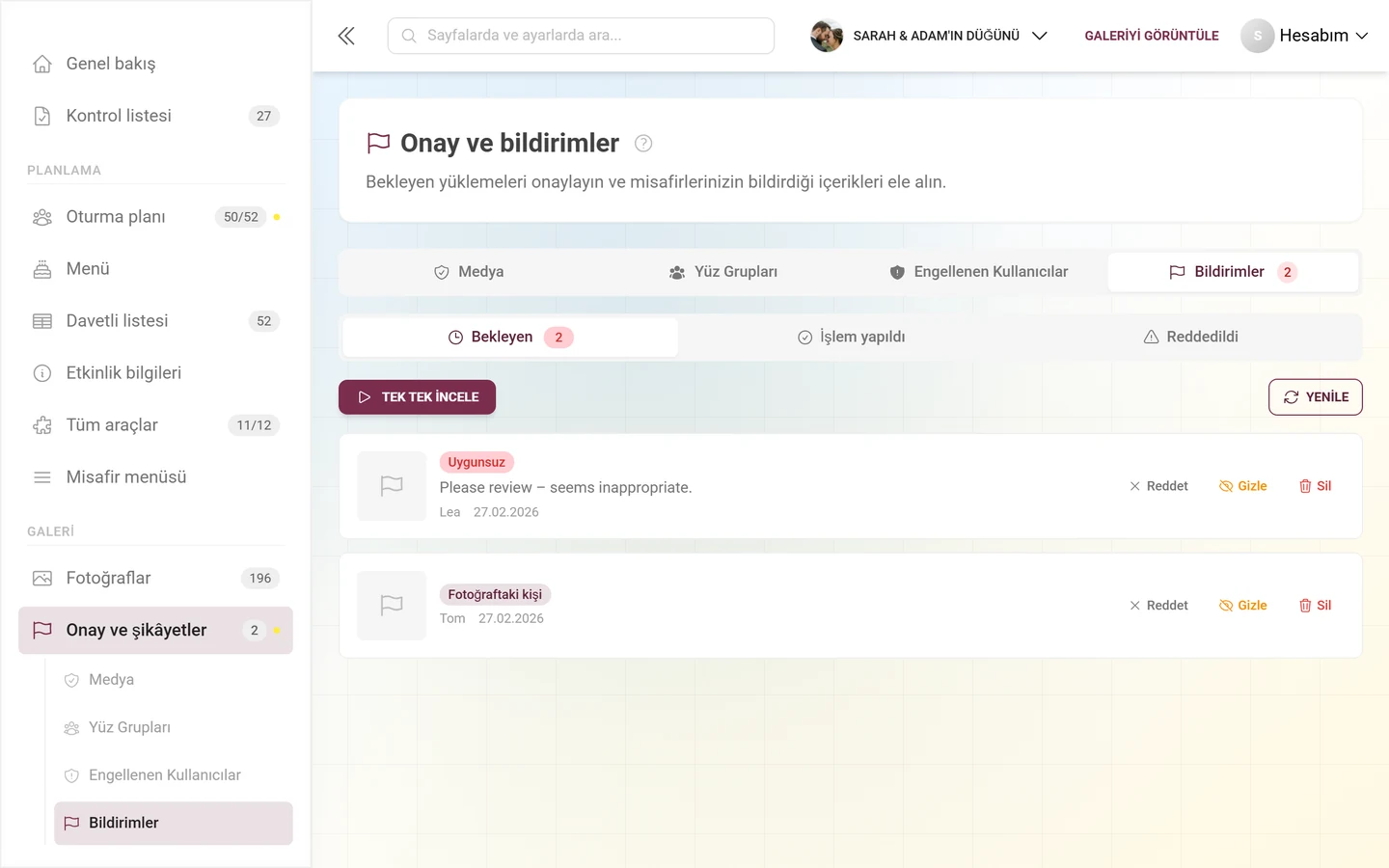Screen dimensions: 1389x868
Task: Click the Yenile refresh button
Action: (x=1316, y=397)
